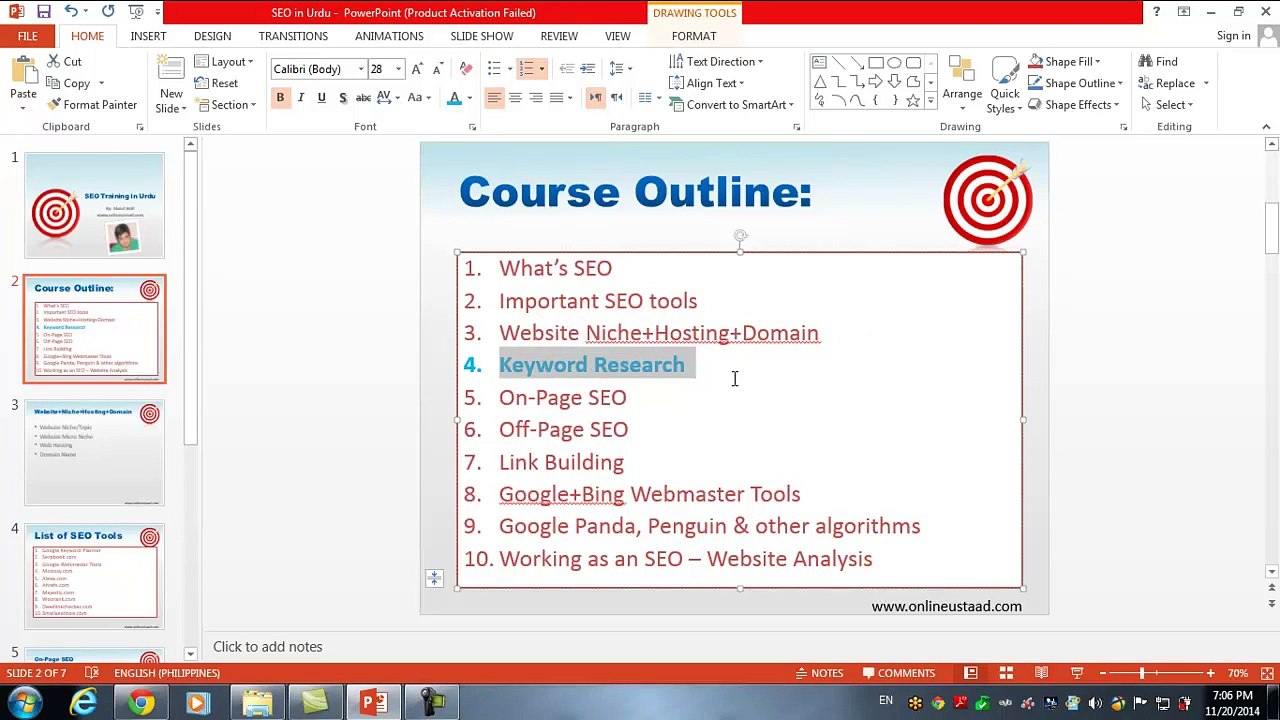The height and width of the screenshot is (720, 1280).
Task: Click the Reset slide button
Action: [216, 83]
